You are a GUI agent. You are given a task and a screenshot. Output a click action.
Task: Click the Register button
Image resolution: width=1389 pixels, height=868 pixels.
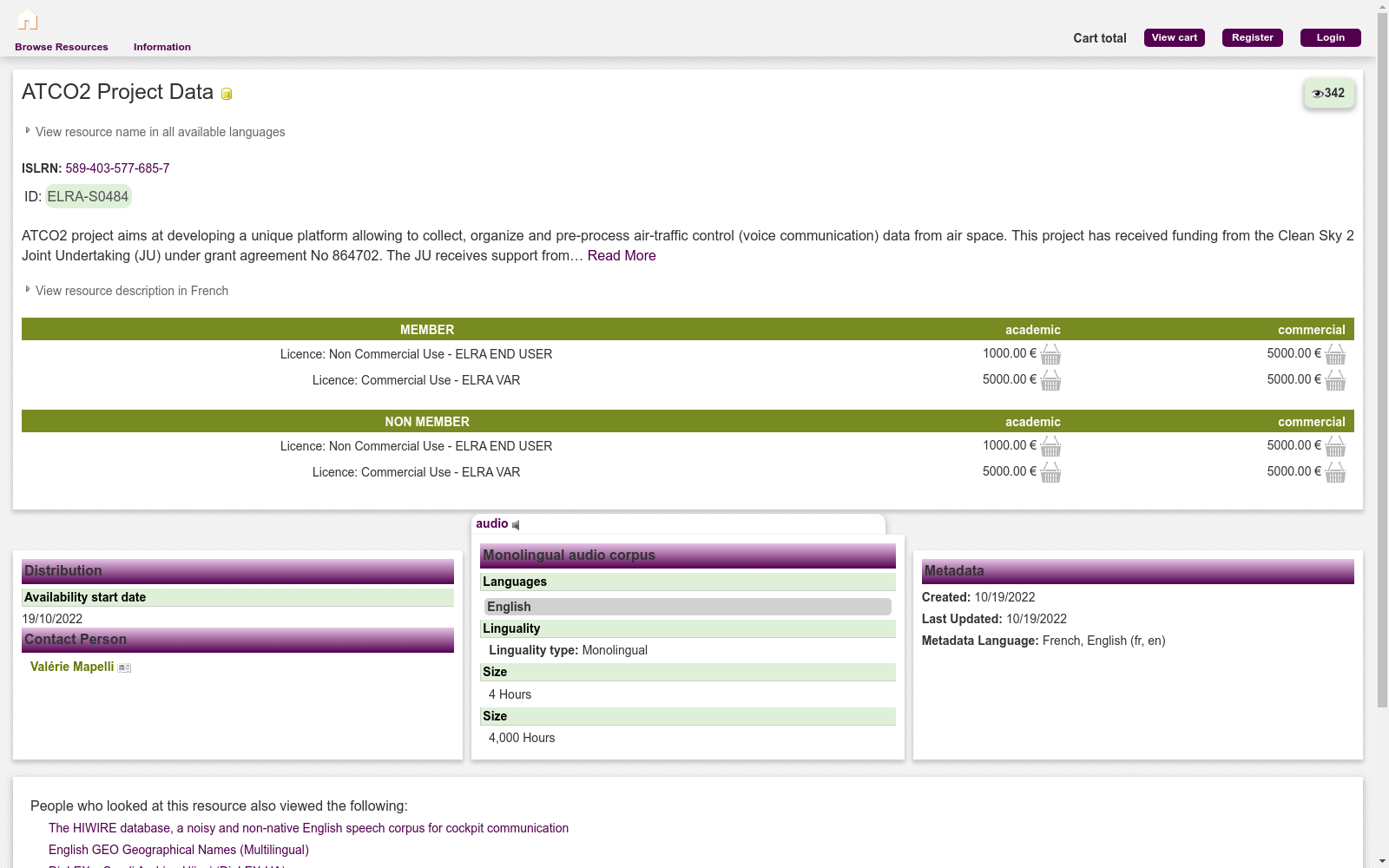point(1253,37)
